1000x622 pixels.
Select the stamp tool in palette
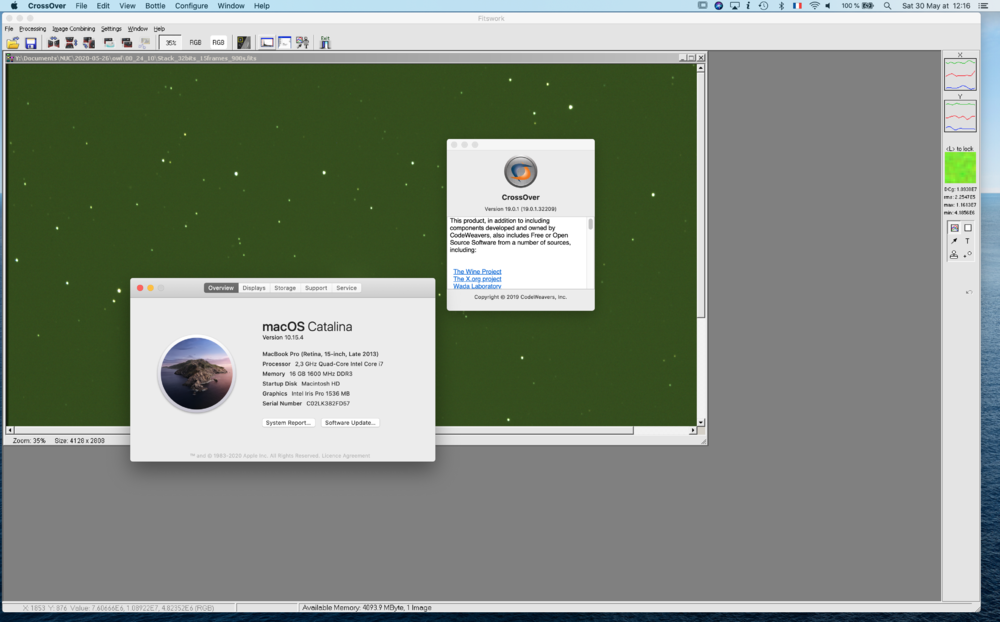coord(954,255)
